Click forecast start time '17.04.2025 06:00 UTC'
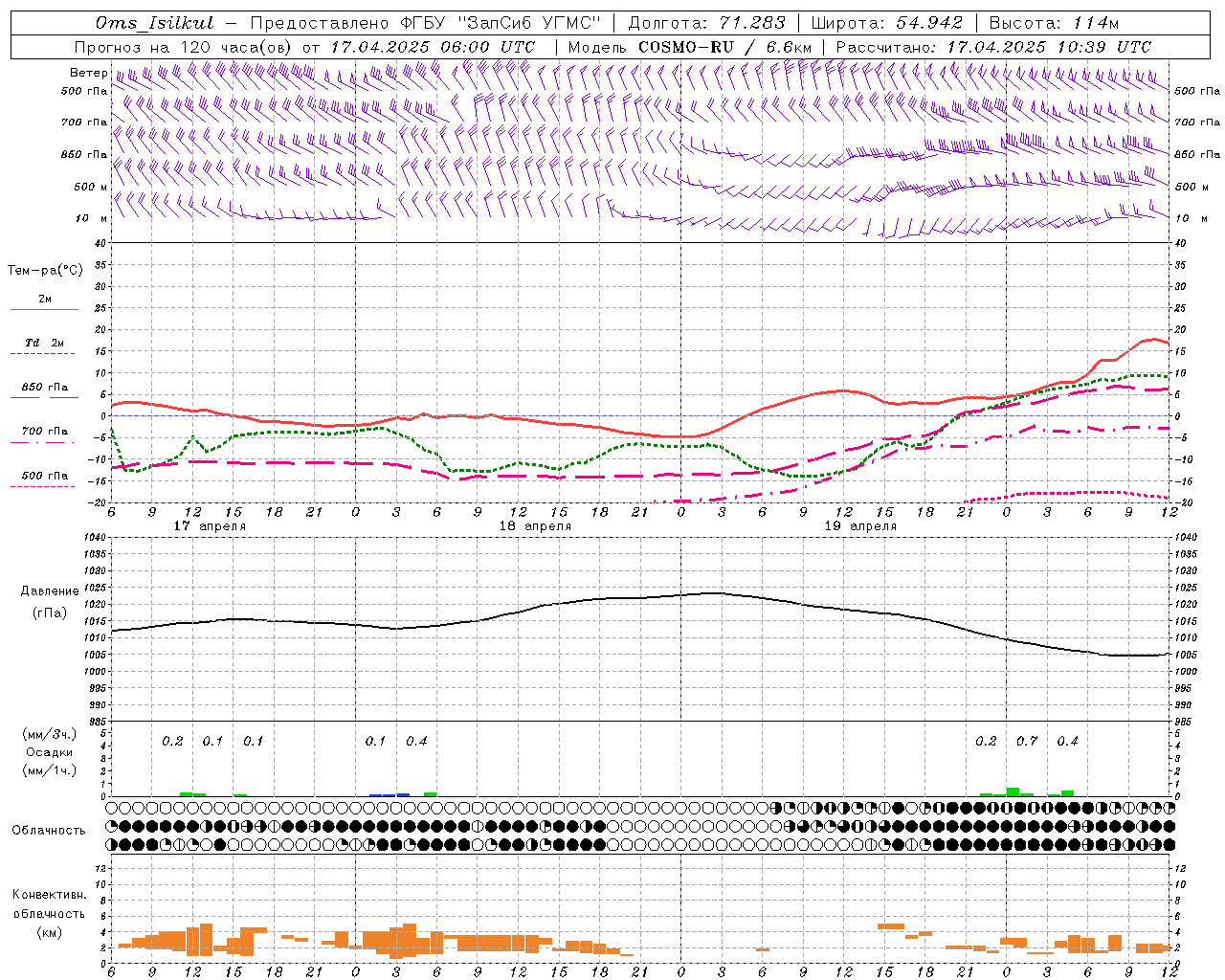Screen dimensions: 1225x980 433,47
